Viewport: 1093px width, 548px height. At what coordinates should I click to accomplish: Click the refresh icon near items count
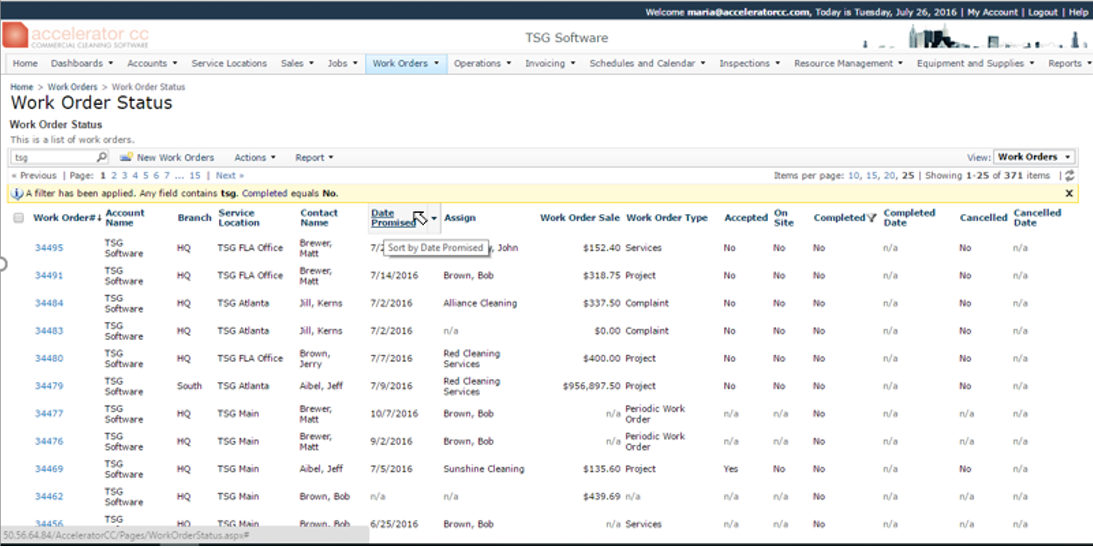(1069, 176)
